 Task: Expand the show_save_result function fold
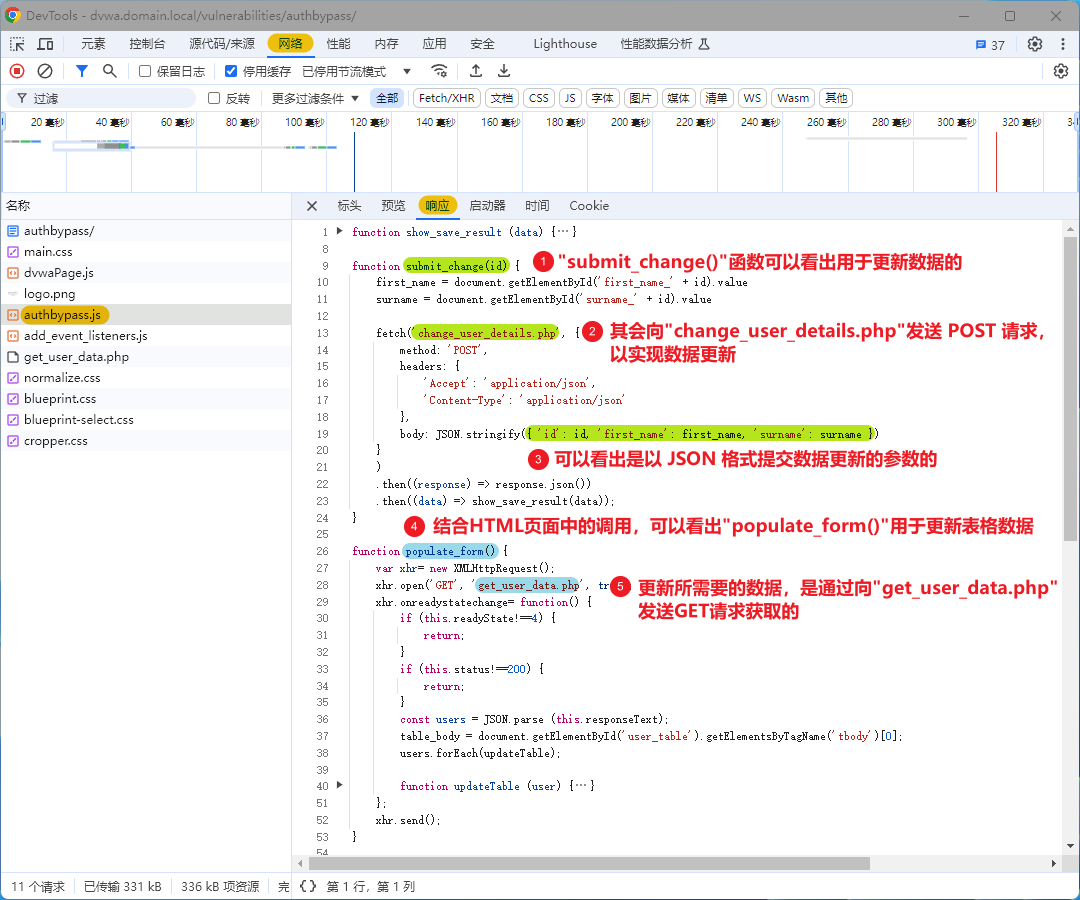point(340,231)
